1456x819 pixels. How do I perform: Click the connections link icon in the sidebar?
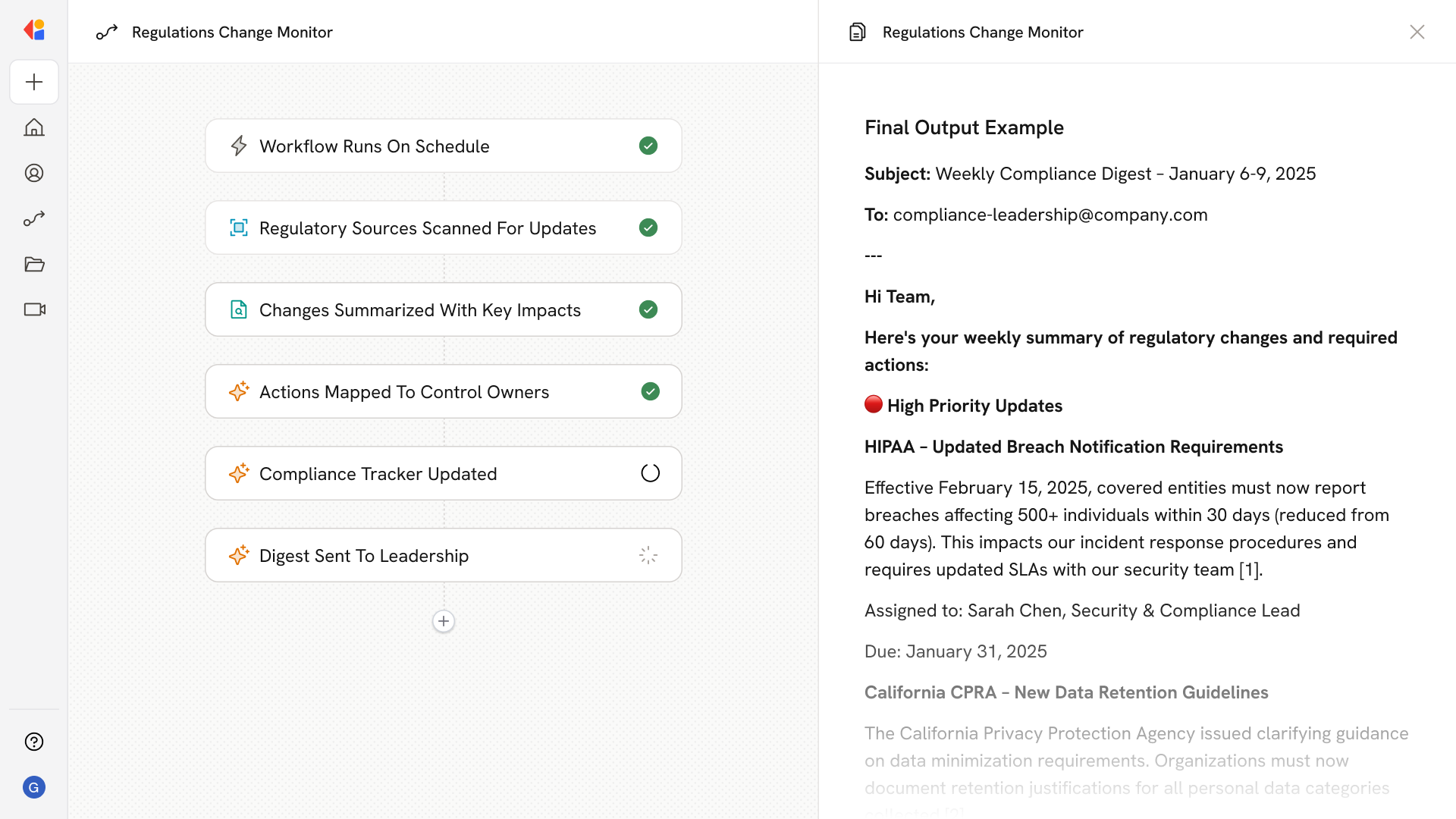tap(33, 218)
